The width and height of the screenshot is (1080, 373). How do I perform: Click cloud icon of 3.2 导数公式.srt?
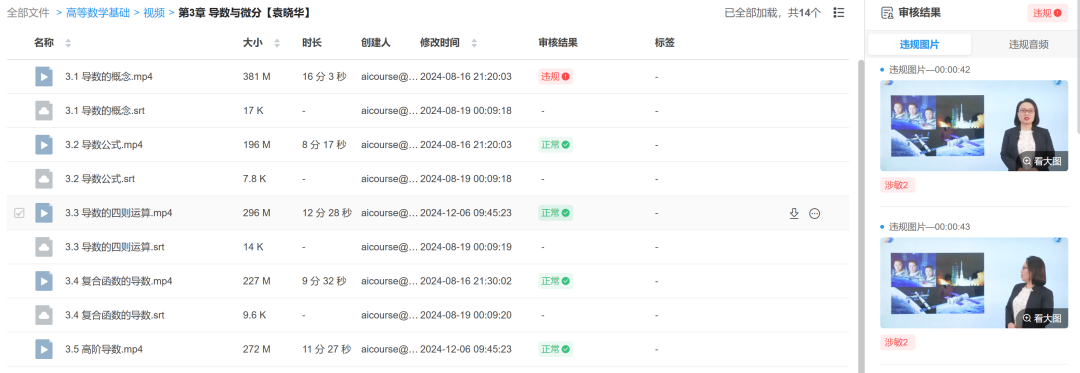click(x=44, y=179)
